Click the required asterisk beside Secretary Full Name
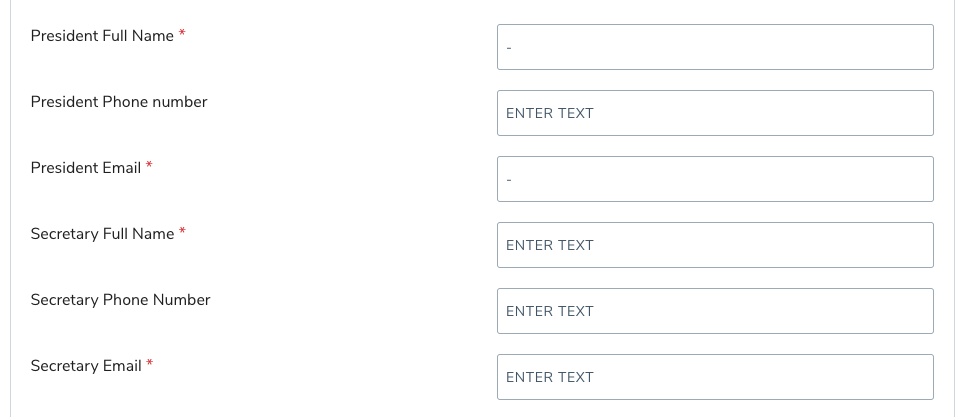This screenshot has height=417, width=969. point(182,233)
